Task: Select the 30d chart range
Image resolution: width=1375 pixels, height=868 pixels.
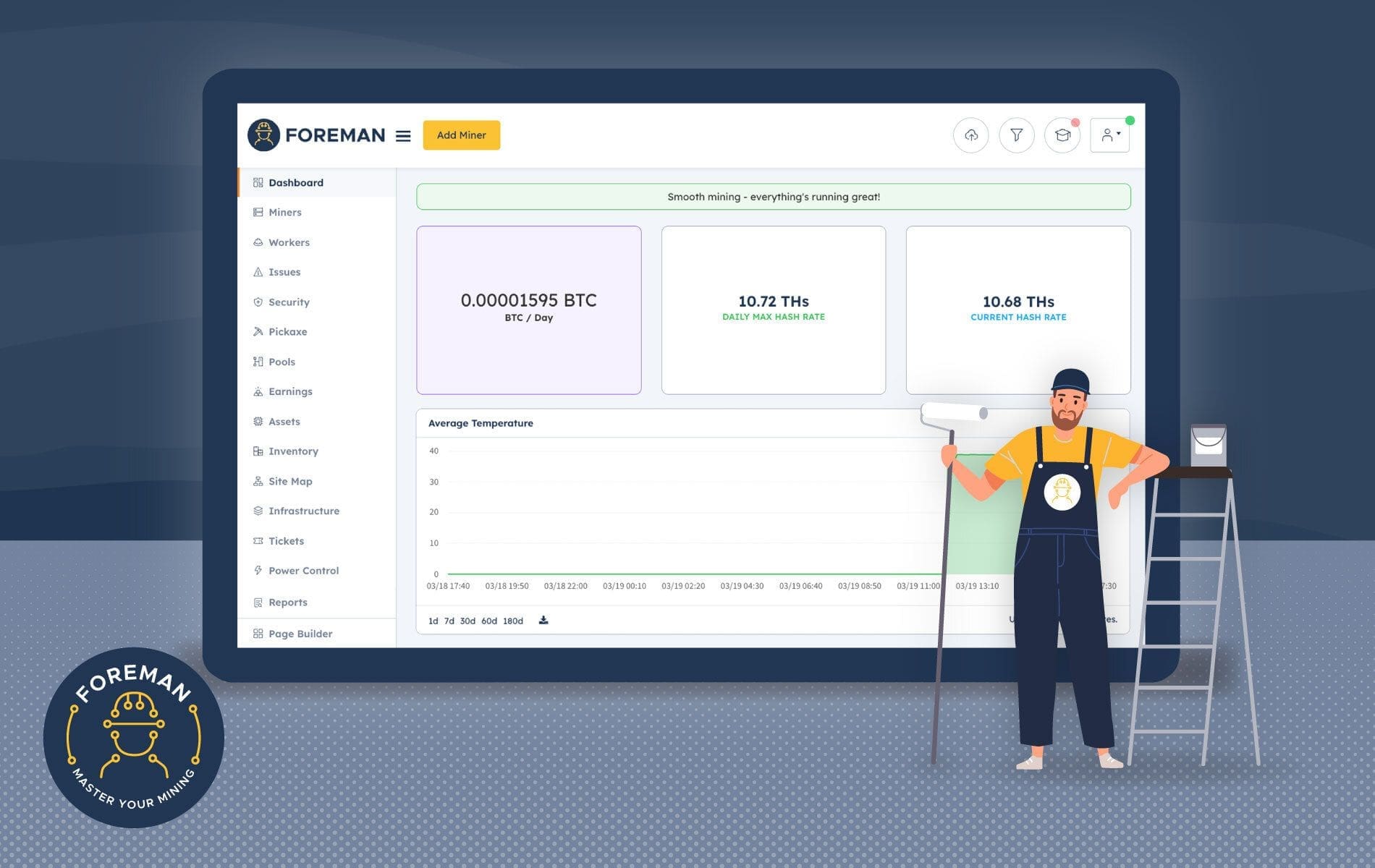Action: click(467, 621)
